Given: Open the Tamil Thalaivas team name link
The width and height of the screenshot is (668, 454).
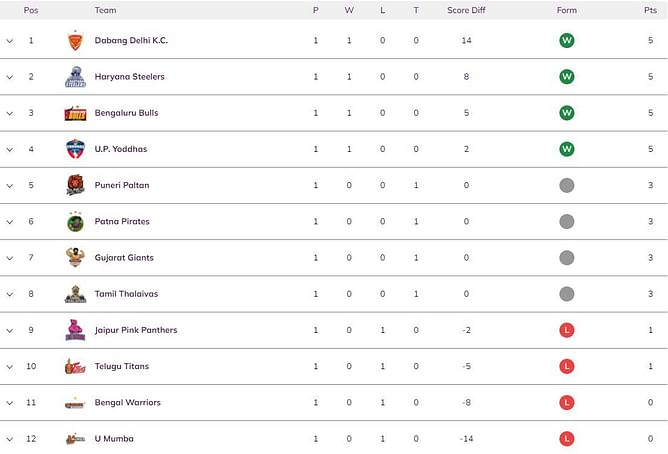Looking at the screenshot, I should [x=126, y=294].
